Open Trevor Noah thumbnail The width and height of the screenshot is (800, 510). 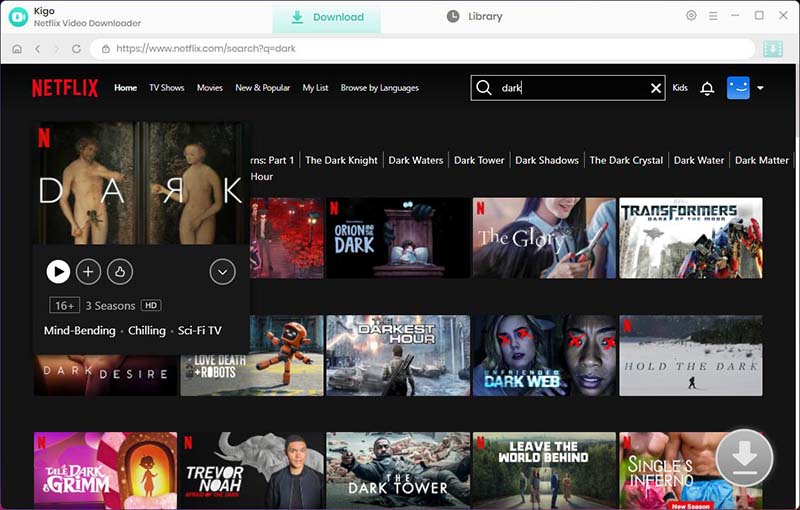pyautogui.click(x=252, y=470)
